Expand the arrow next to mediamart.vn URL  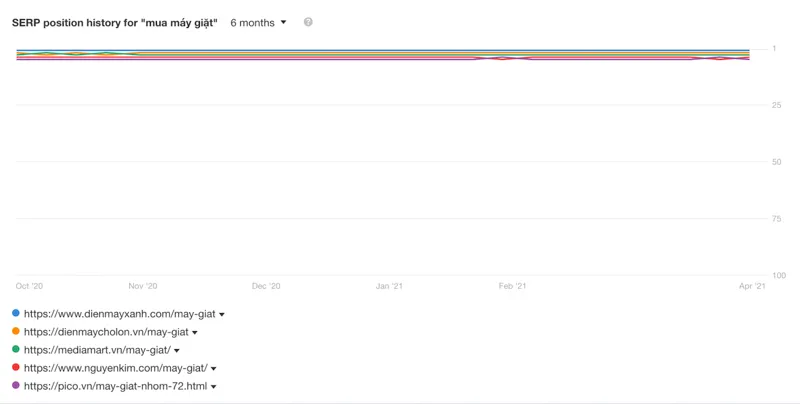(x=177, y=351)
